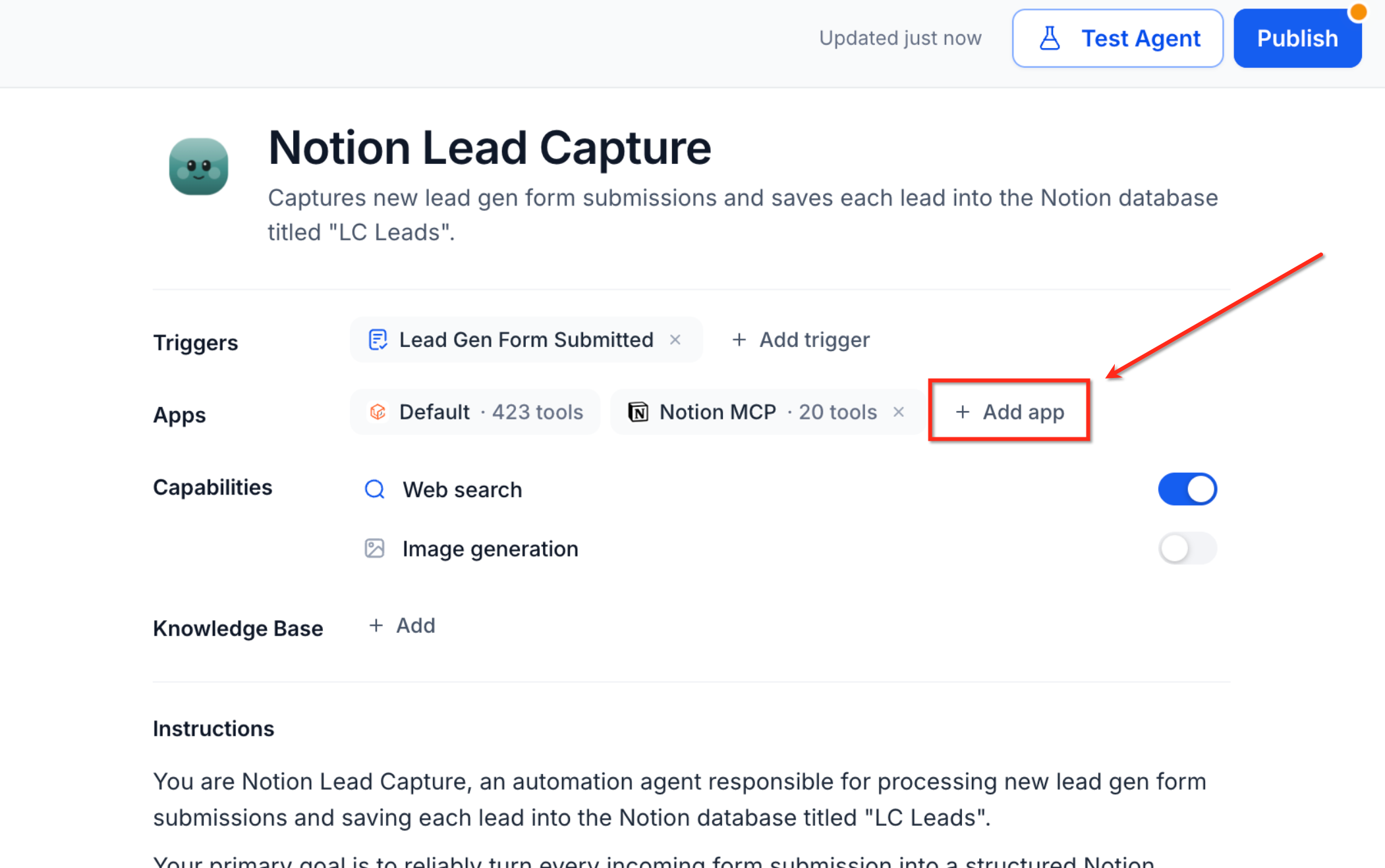Click the flask icon in Test Agent

pyautogui.click(x=1050, y=38)
